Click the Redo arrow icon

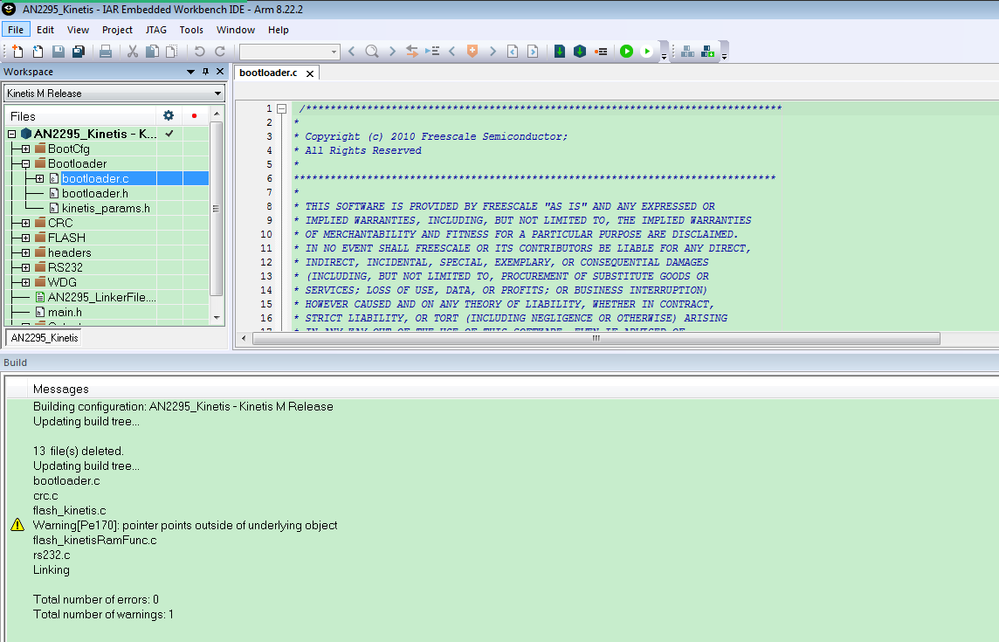(x=220, y=52)
